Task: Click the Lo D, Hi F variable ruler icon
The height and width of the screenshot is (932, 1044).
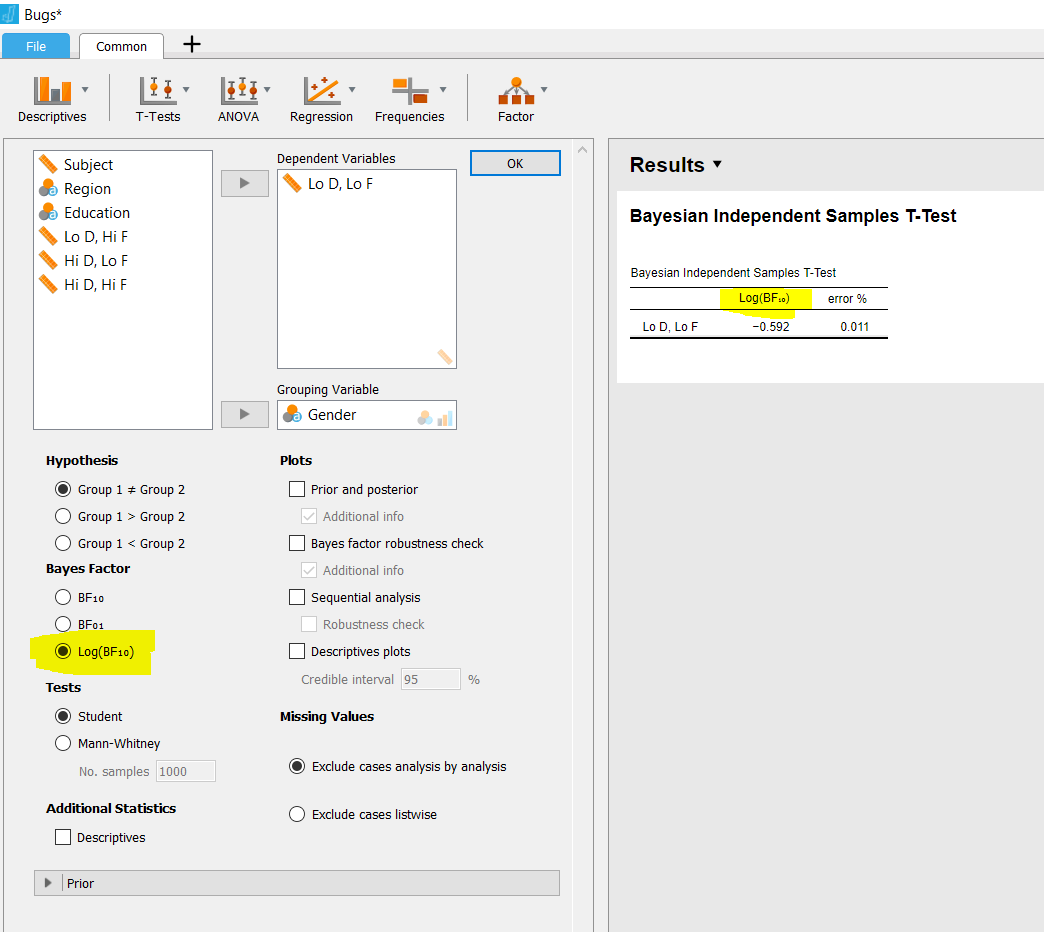Action: (50, 236)
